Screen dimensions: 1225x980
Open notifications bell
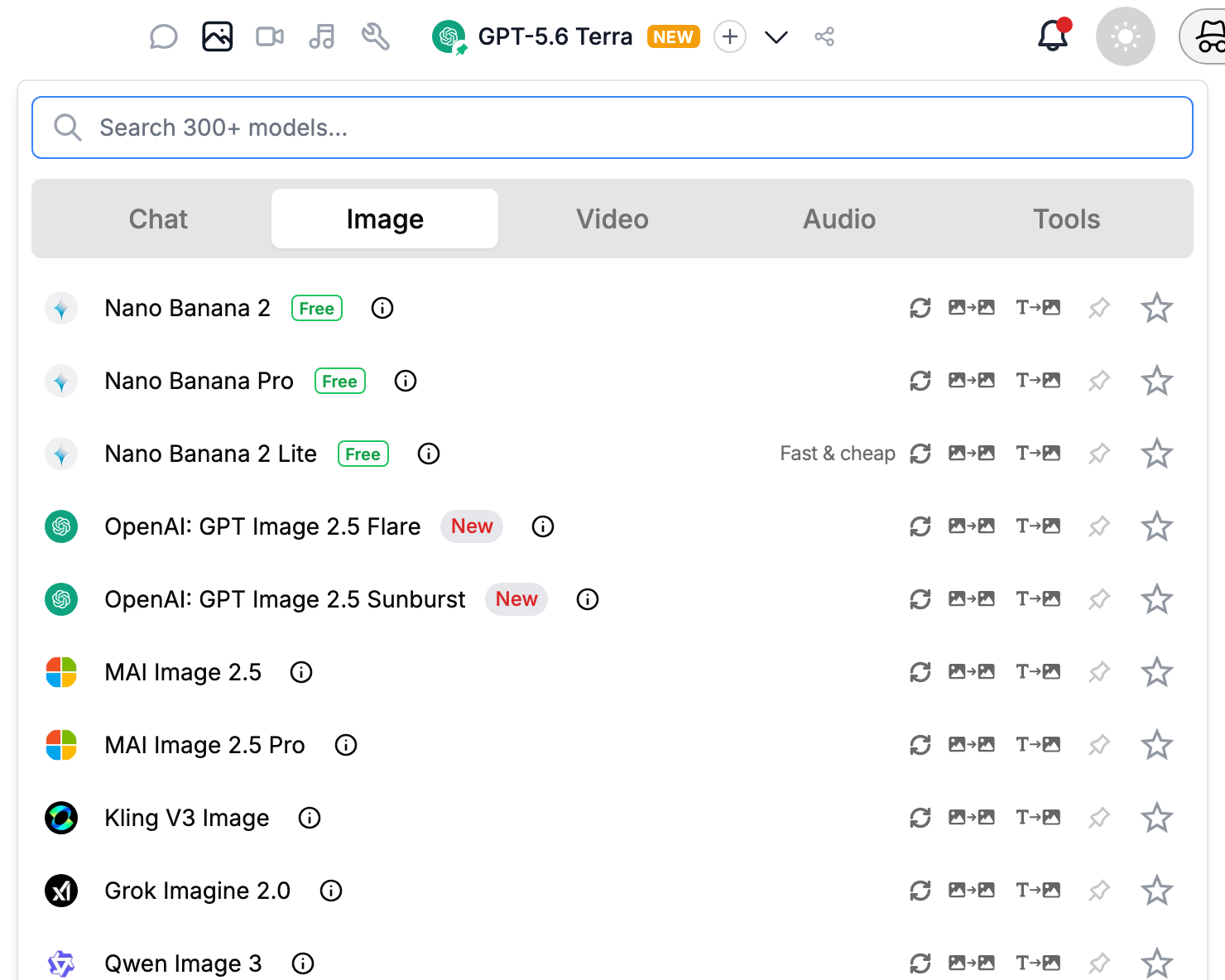1053,36
